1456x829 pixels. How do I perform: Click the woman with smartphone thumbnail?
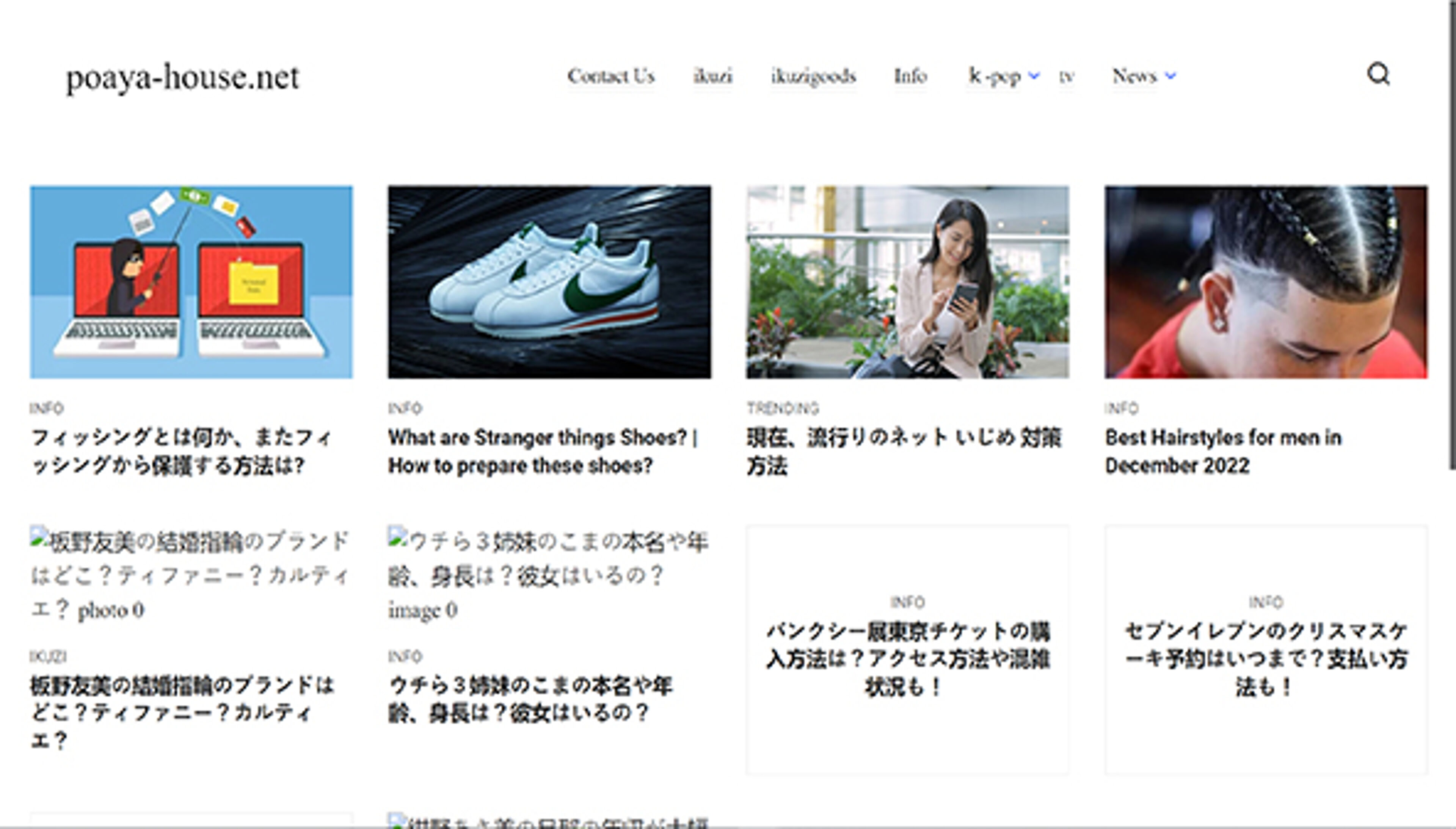click(x=907, y=282)
